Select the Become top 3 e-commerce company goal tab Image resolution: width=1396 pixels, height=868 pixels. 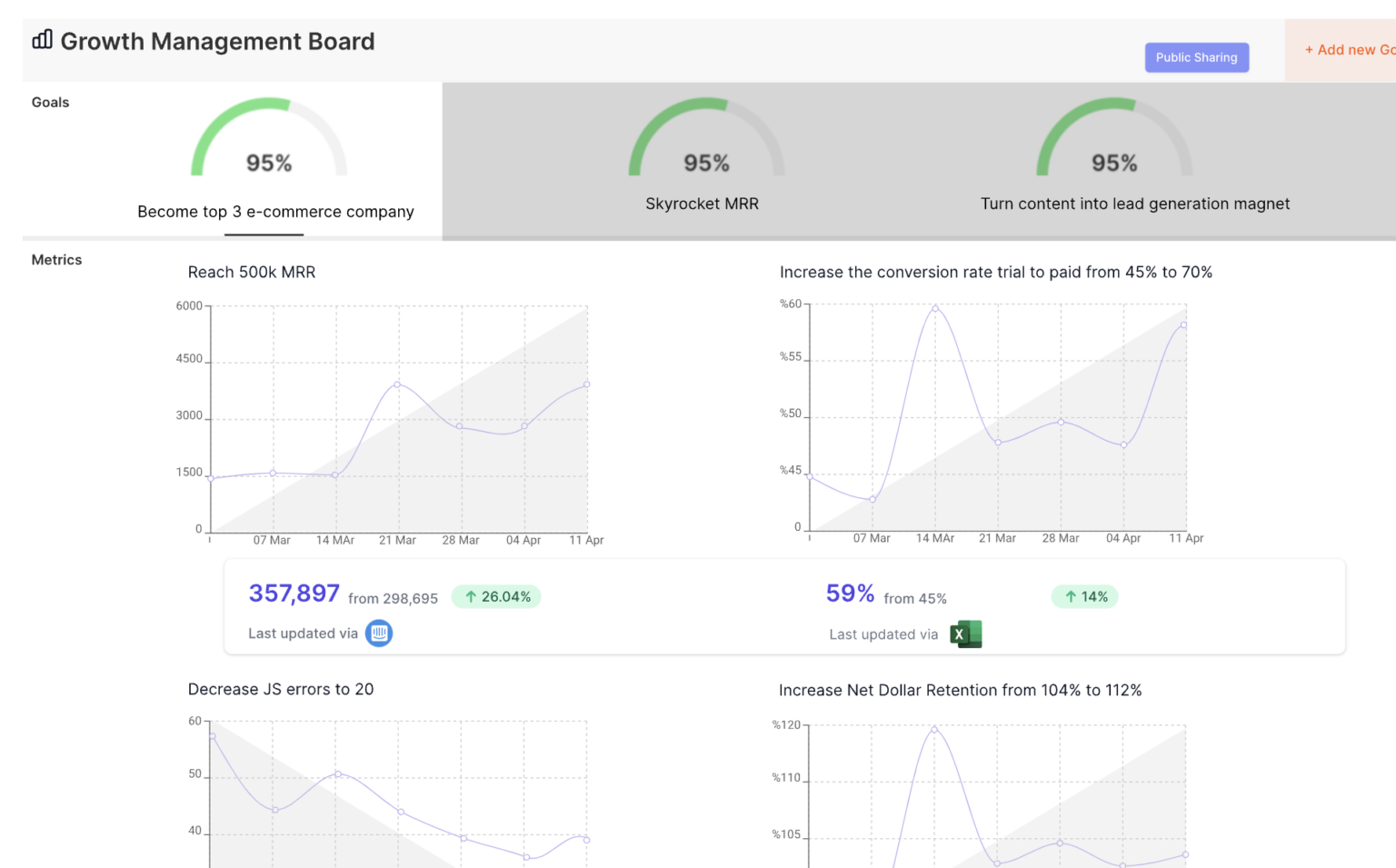pos(275,212)
